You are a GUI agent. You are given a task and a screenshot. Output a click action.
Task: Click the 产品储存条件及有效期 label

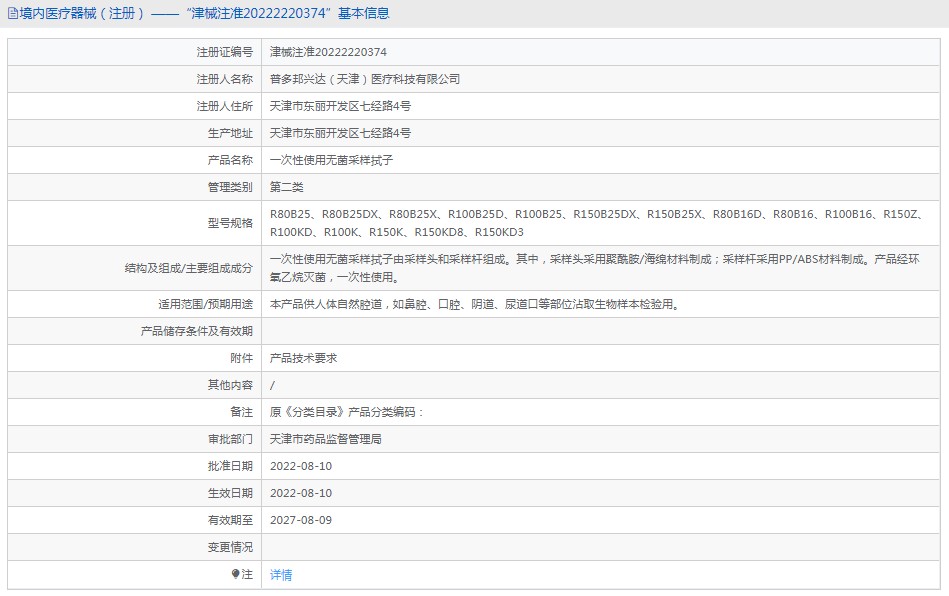[x=197, y=331]
